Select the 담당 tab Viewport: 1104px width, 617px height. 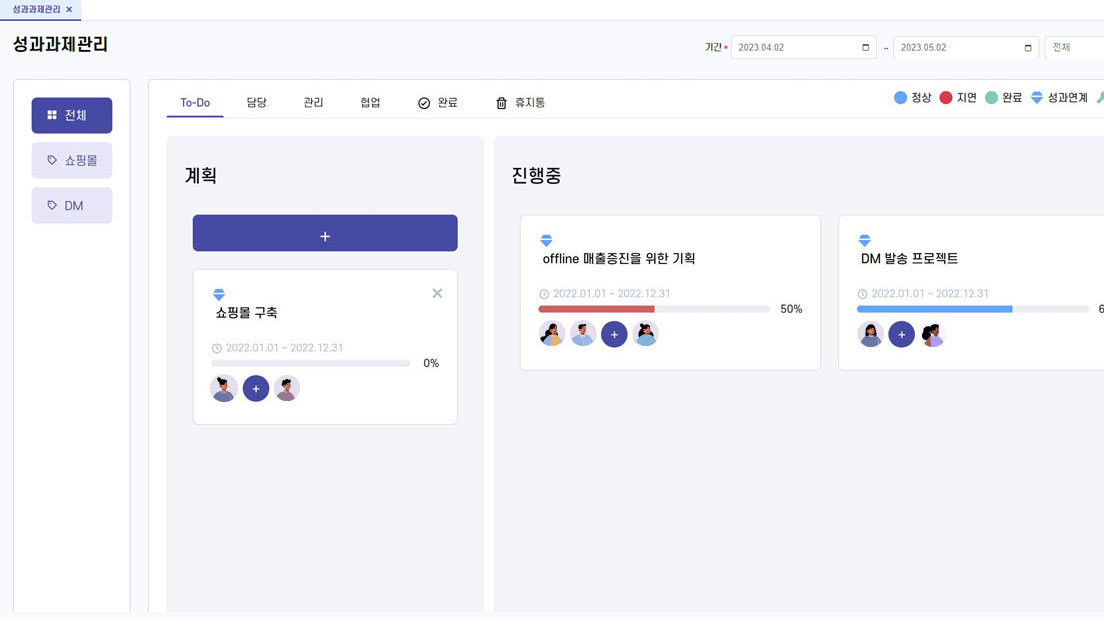(x=256, y=103)
